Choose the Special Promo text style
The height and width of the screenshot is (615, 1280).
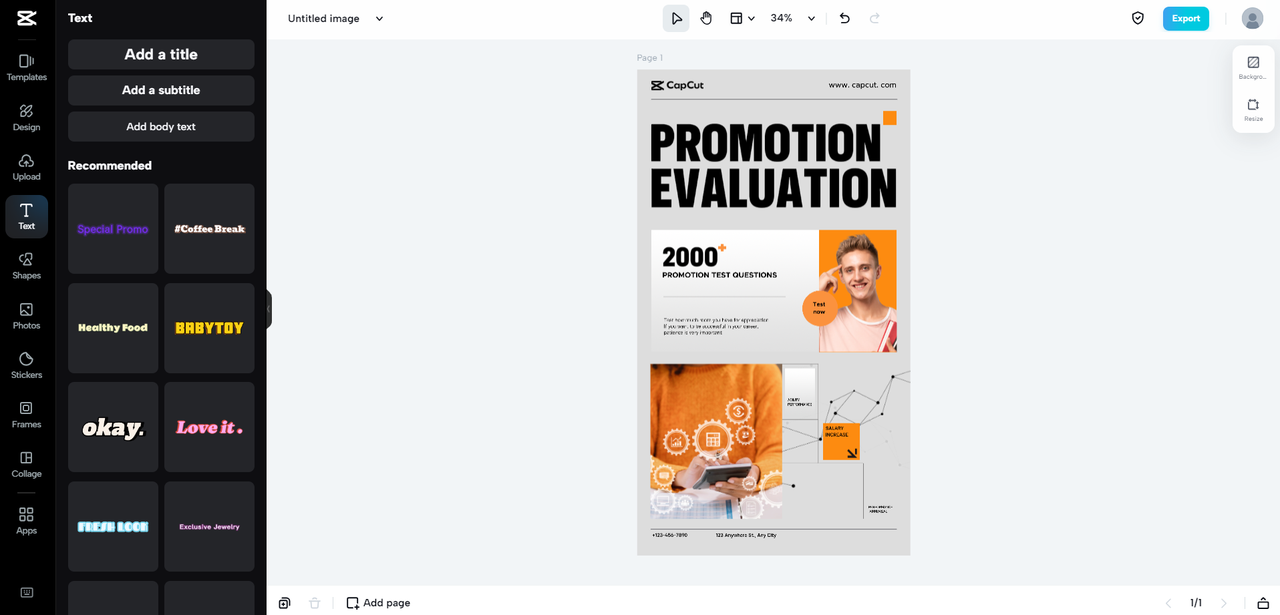(x=113, y=229)
